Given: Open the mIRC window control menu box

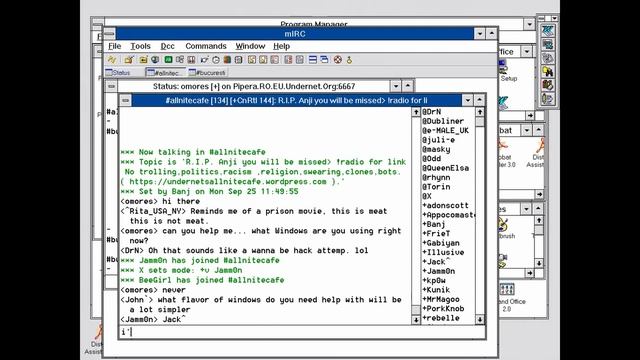Looking at the screenshot, I should 109,34.
